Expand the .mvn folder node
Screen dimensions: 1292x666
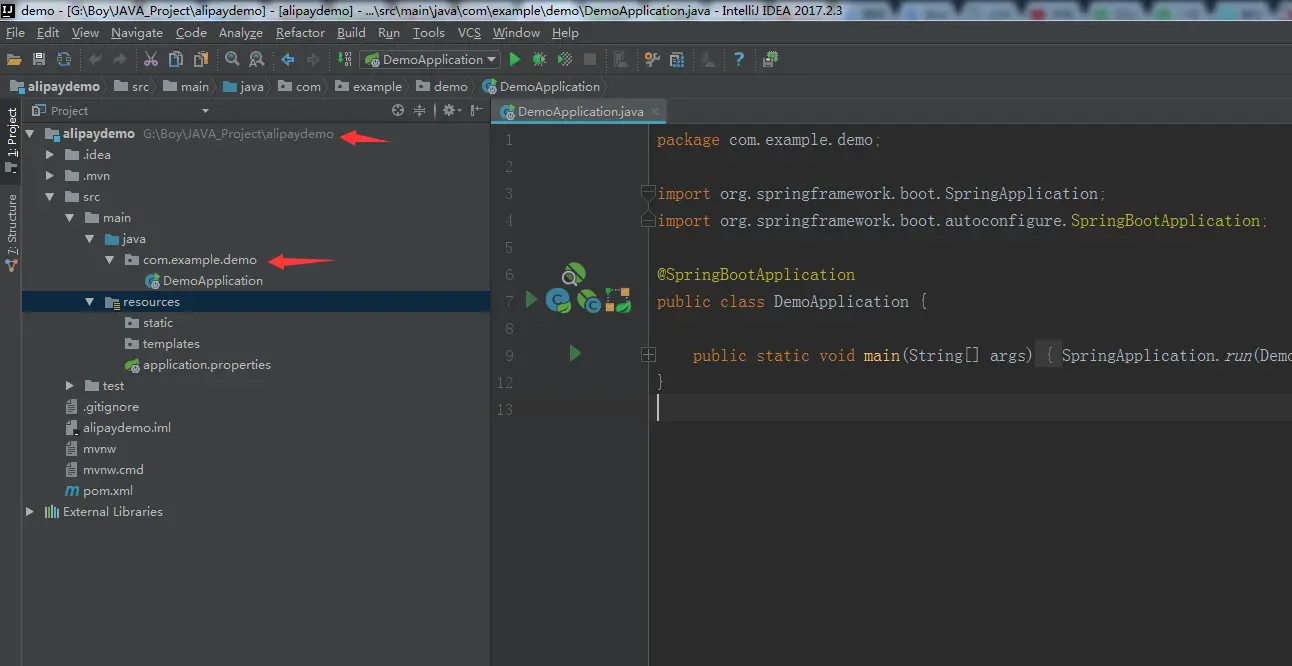[x=50, y=176]
